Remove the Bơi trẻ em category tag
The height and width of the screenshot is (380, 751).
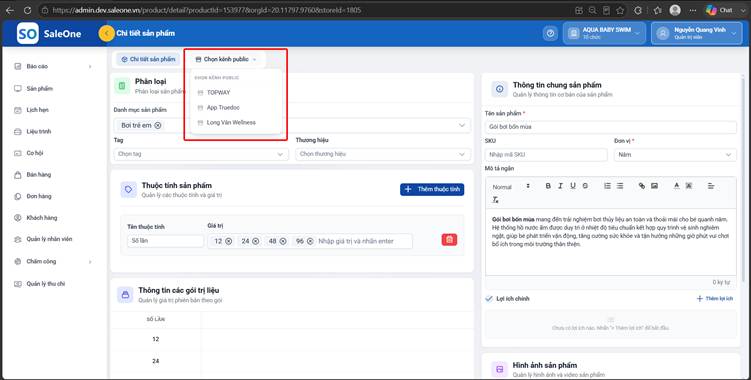[x=158, y=125]
